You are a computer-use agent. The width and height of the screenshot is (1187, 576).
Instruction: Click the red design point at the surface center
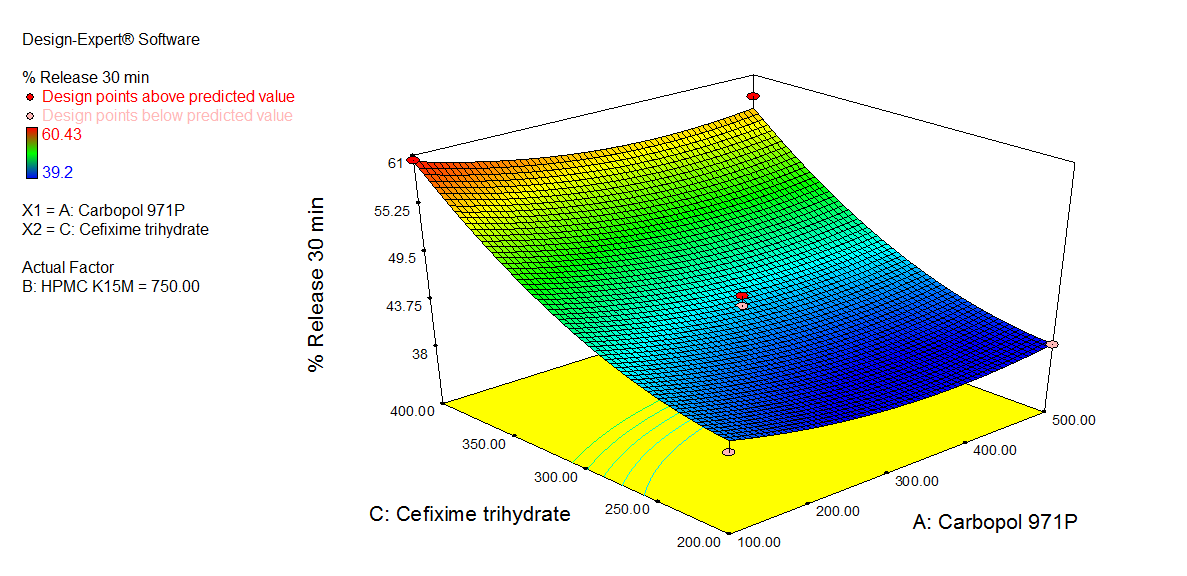click(x=742, y=296)
